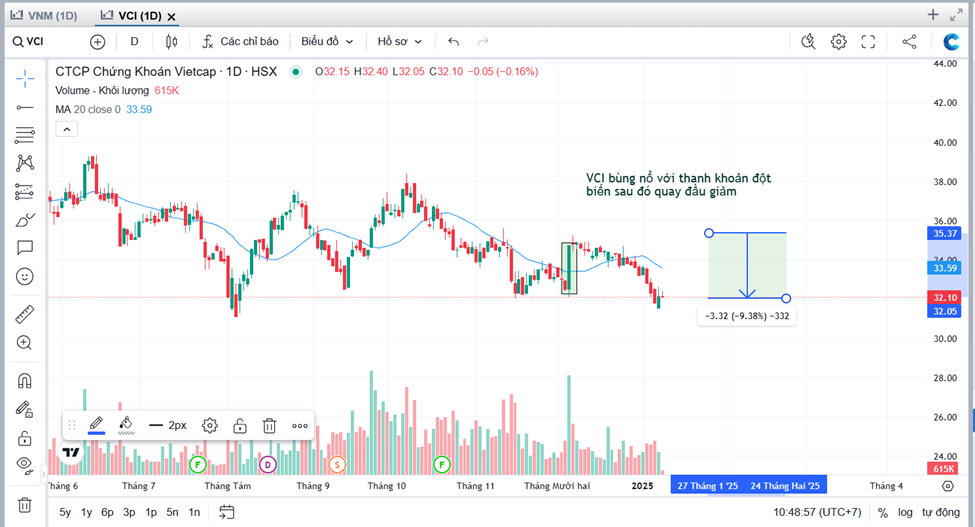The height and width of the screenshot is (527, 975).
Task: Select the pattern drawing tool
Action: (x=25, y=163)
